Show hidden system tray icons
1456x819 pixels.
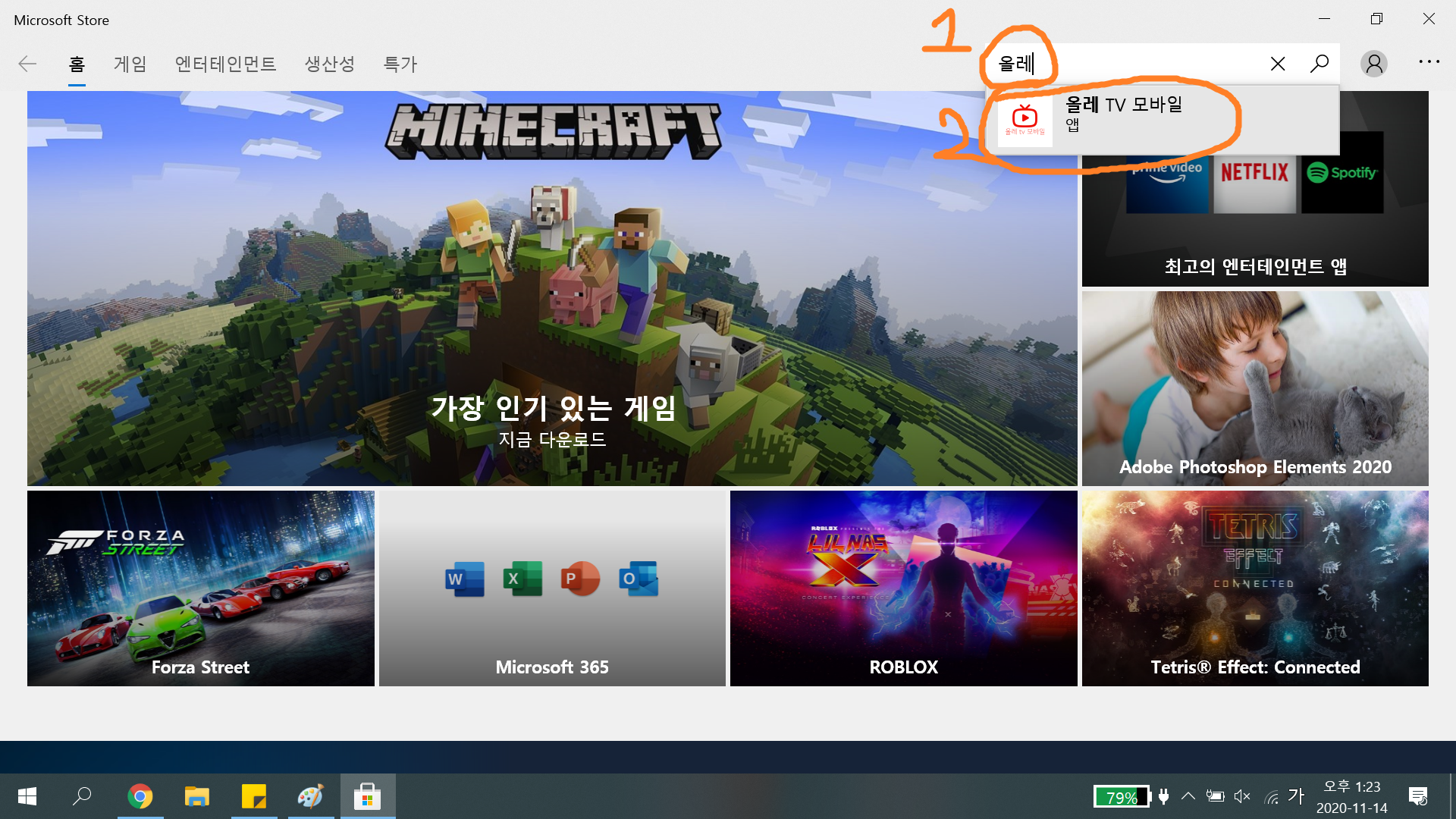coord(1188,796)
